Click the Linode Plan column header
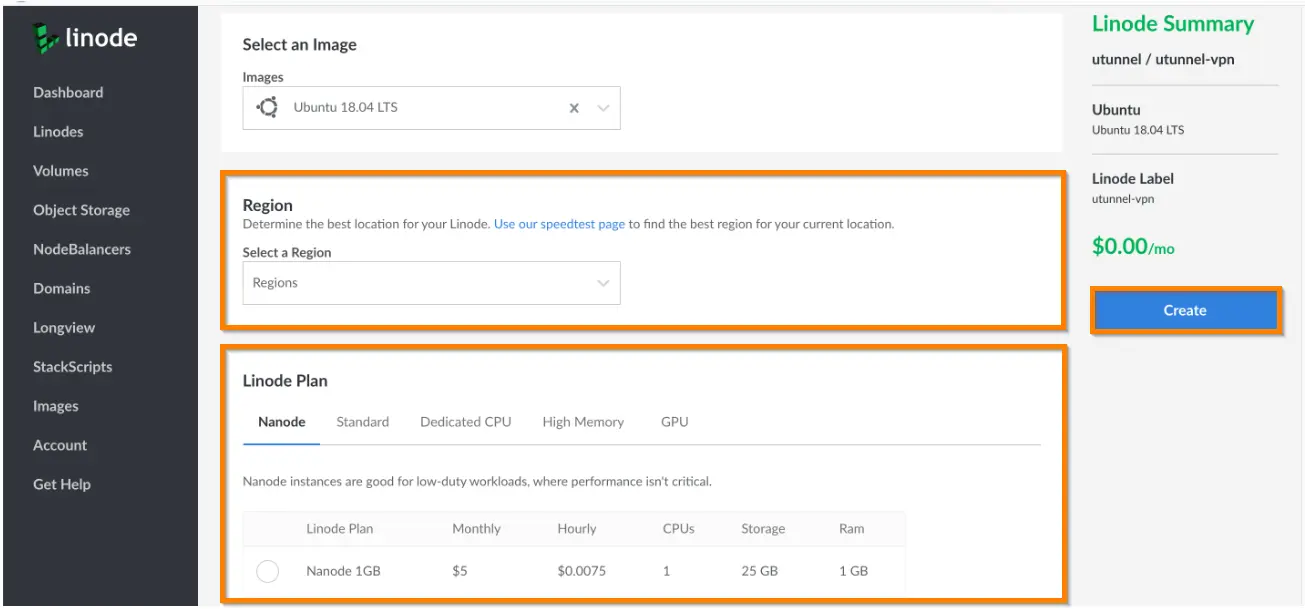This screenshot has height=609, width=1305. [339, 529]
